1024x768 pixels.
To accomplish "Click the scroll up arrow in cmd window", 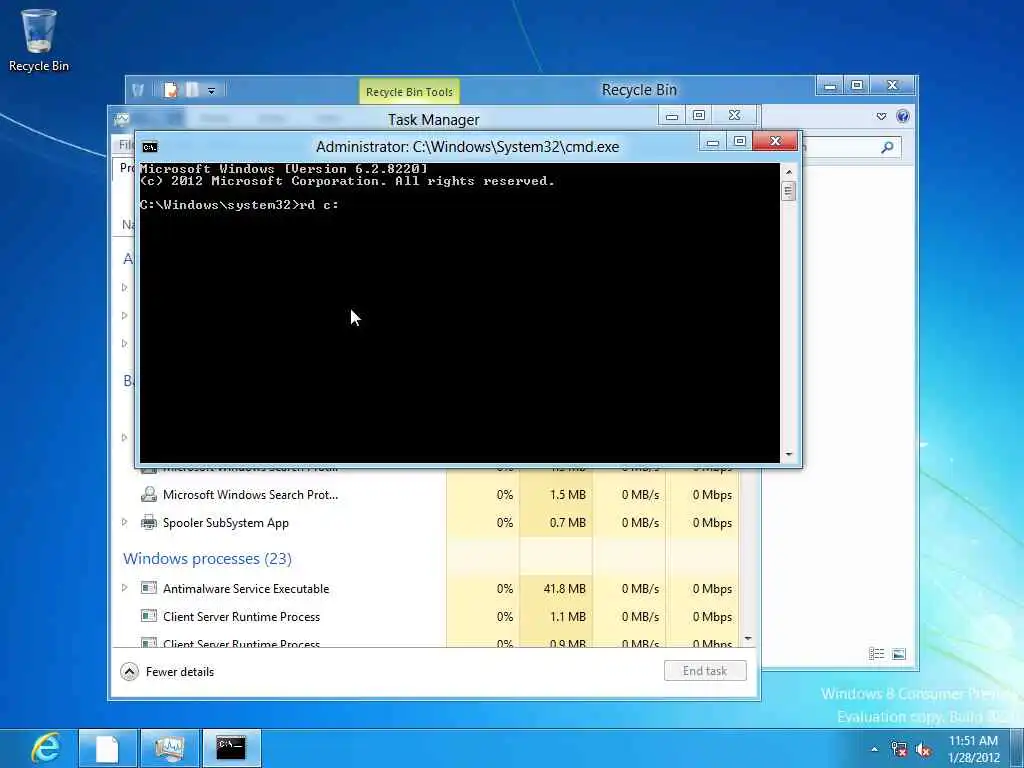I will [x=789, y=172].
